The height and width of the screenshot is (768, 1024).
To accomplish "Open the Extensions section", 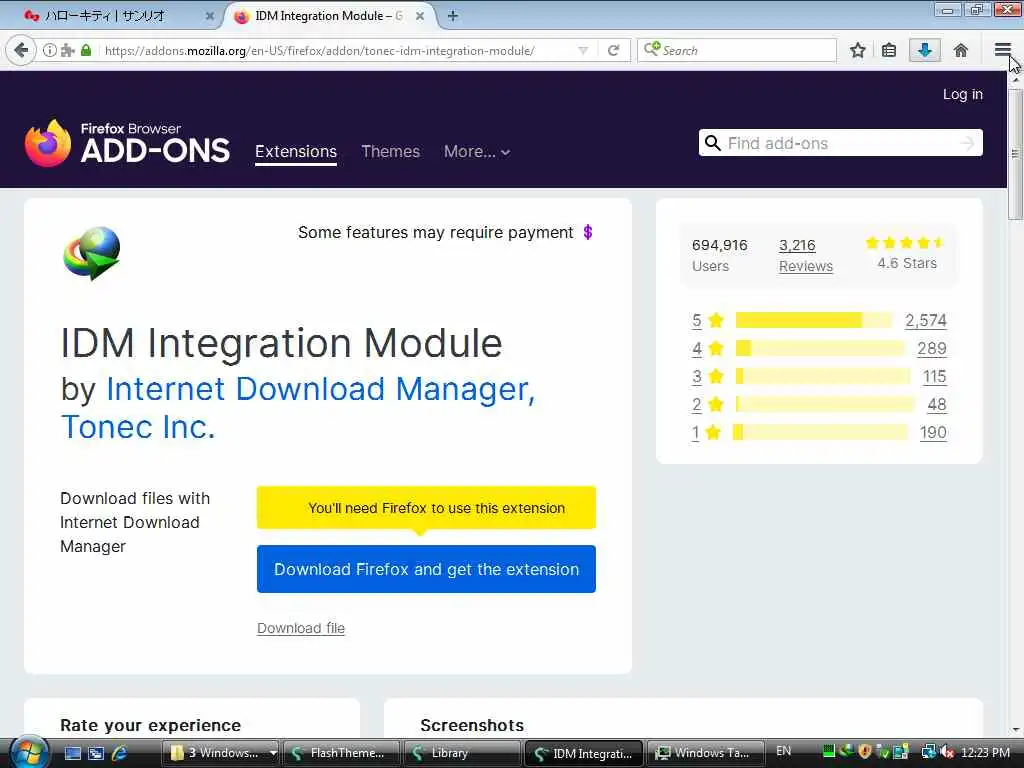I will pyautogui.click(x=296, y=152).
